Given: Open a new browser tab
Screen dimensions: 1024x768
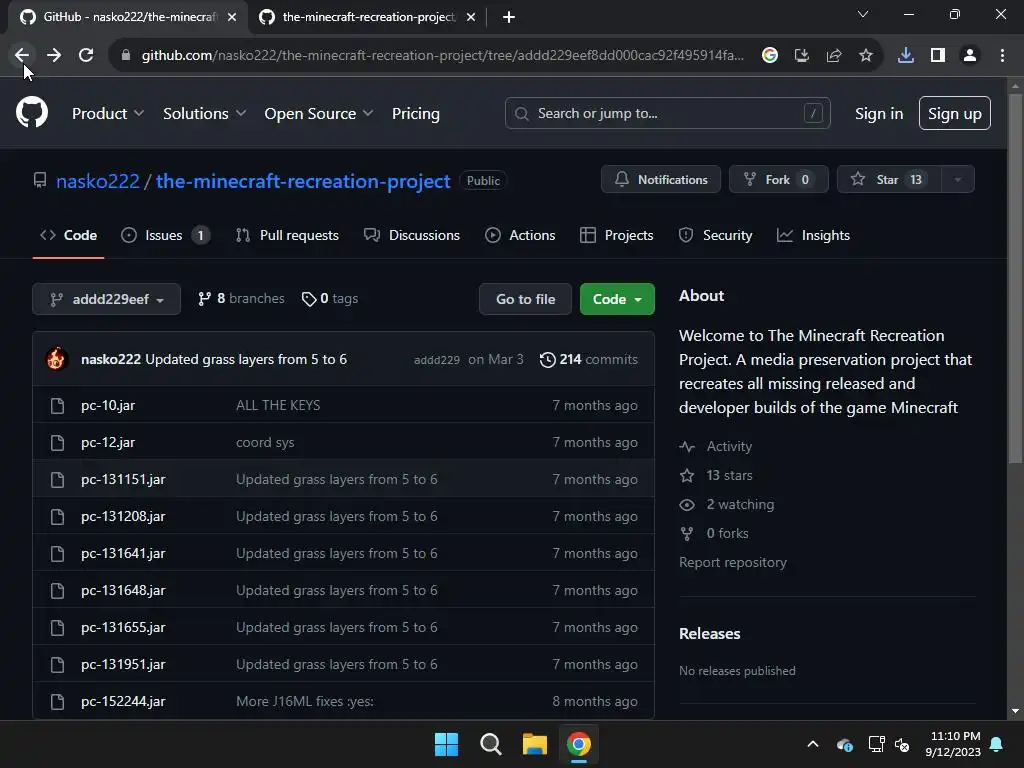Looking at the screenshot, I should 509,17.
